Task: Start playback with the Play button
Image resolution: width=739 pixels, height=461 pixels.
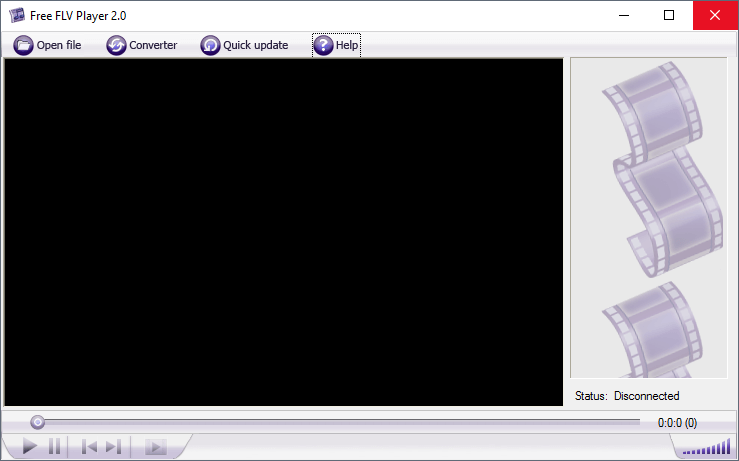Action: (x=30, y=446)
